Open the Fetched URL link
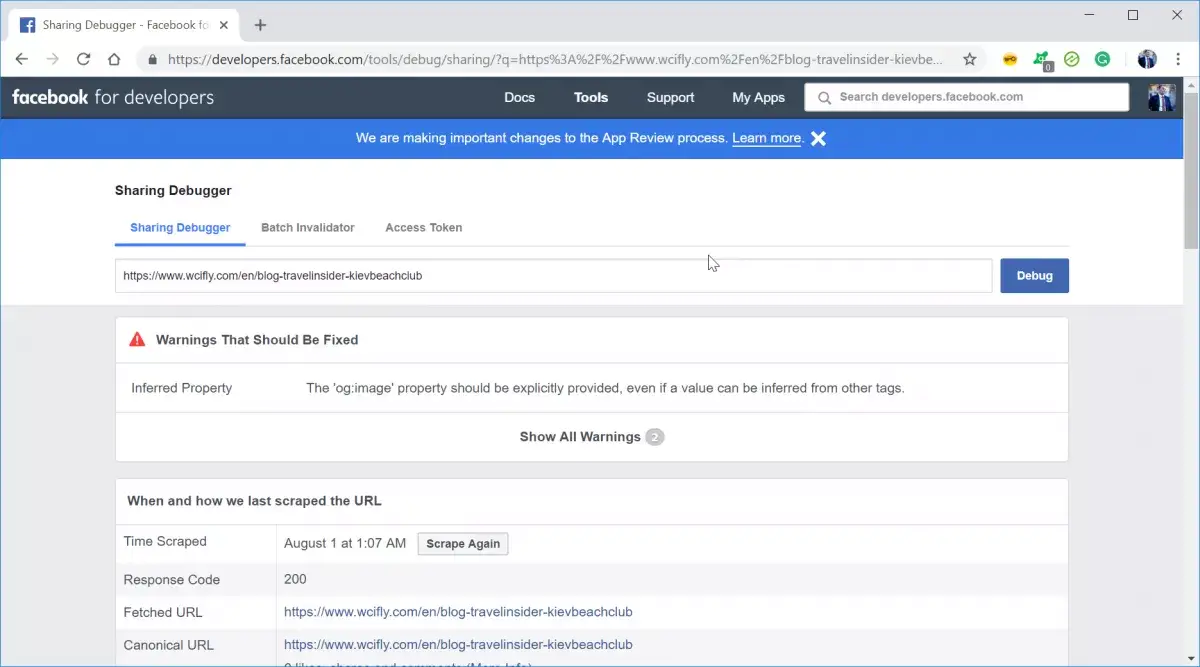 point(458,612)
